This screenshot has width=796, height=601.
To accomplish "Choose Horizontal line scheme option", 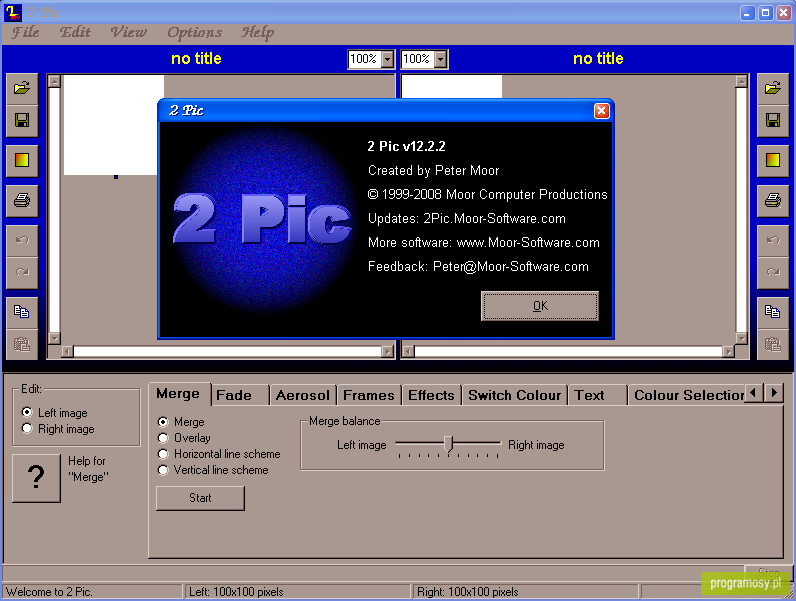I will coord(163,454).
